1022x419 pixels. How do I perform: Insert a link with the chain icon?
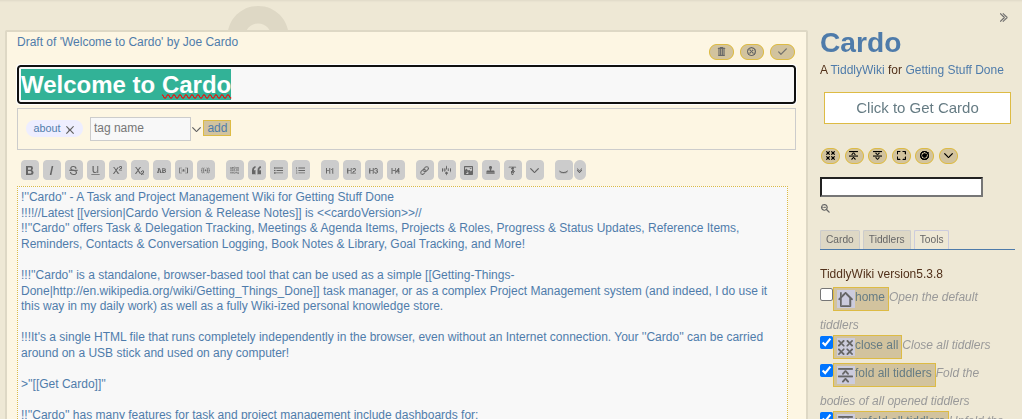pyautogui.click(x=425, y=171)
